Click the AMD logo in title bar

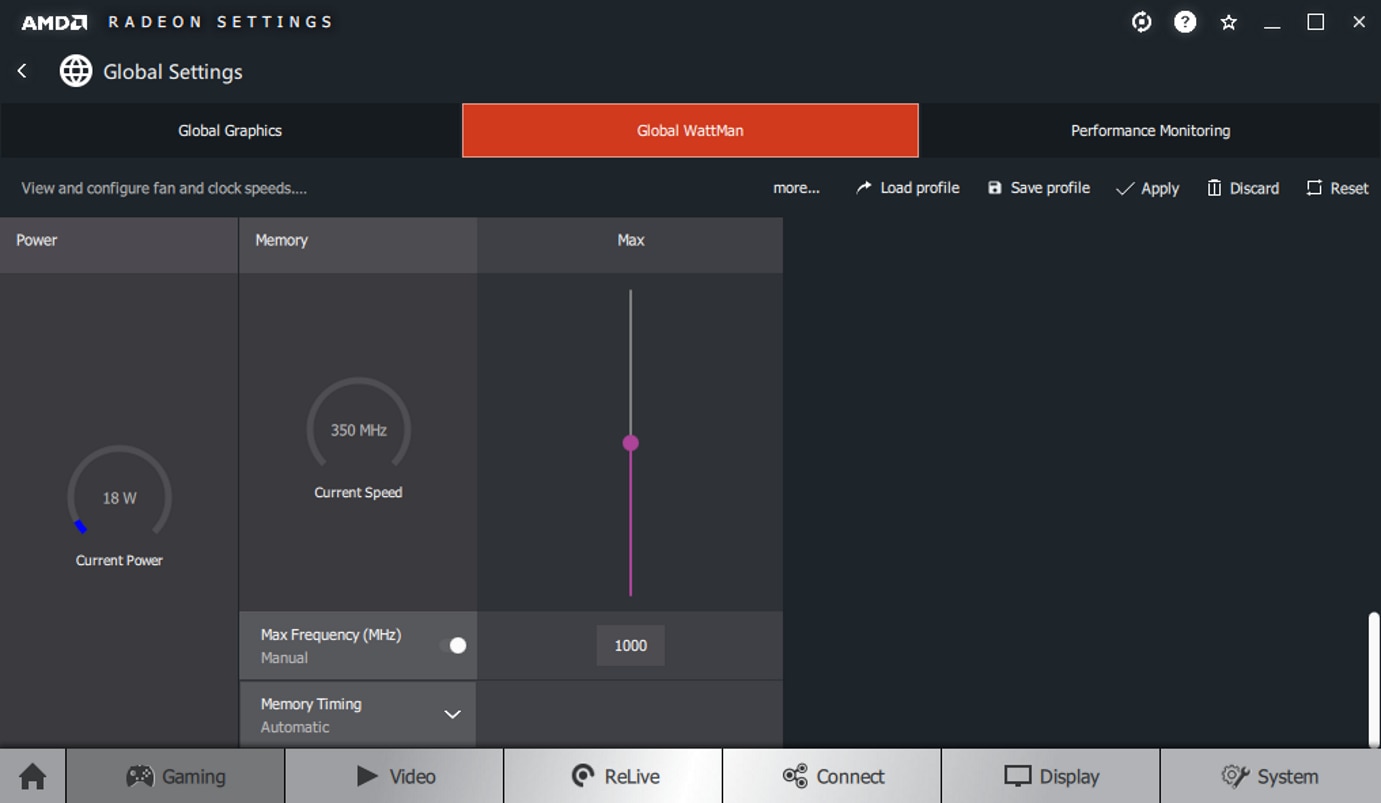pos(54,22)
